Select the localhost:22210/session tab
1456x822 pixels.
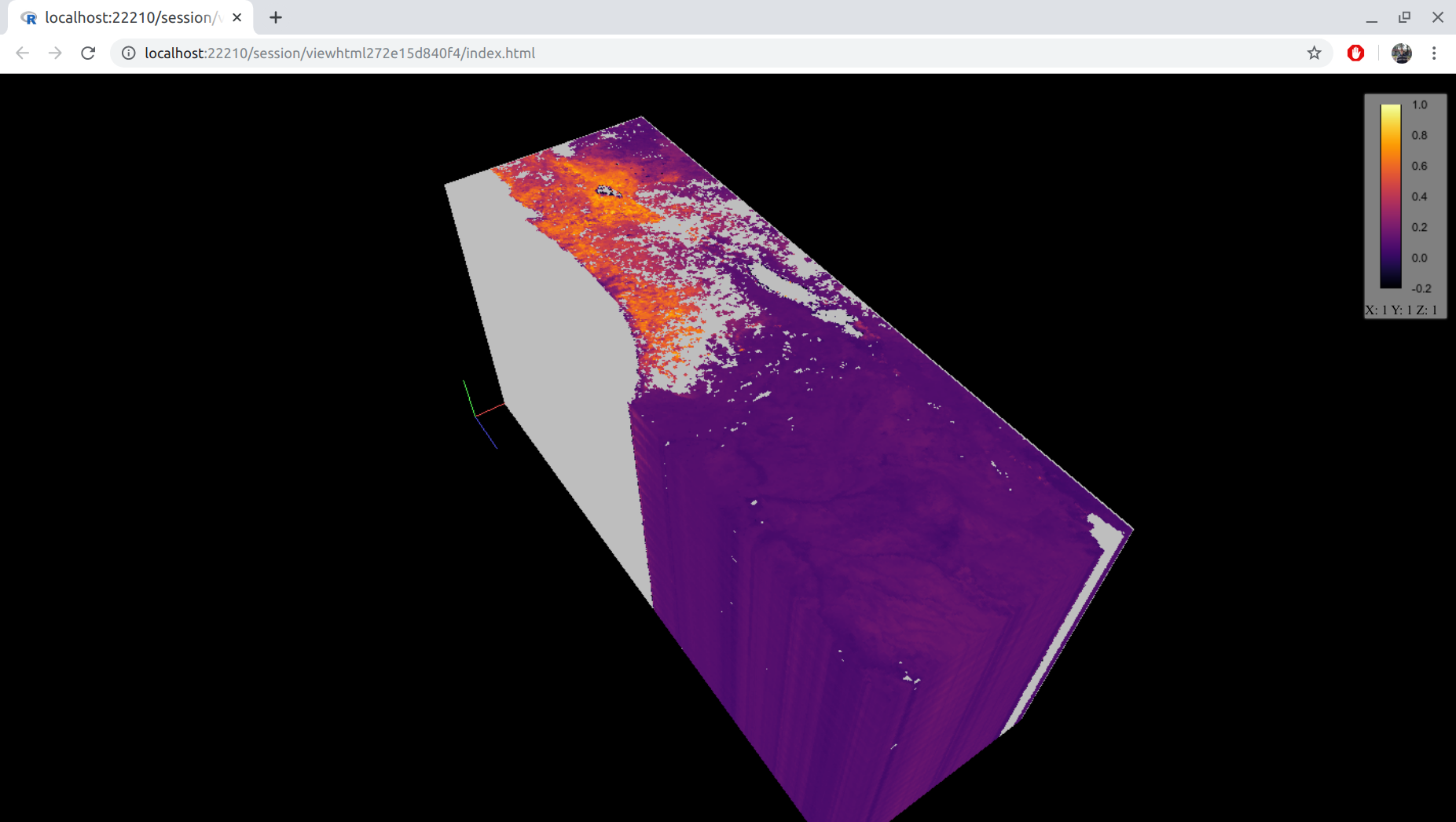[x=130, y=17]
